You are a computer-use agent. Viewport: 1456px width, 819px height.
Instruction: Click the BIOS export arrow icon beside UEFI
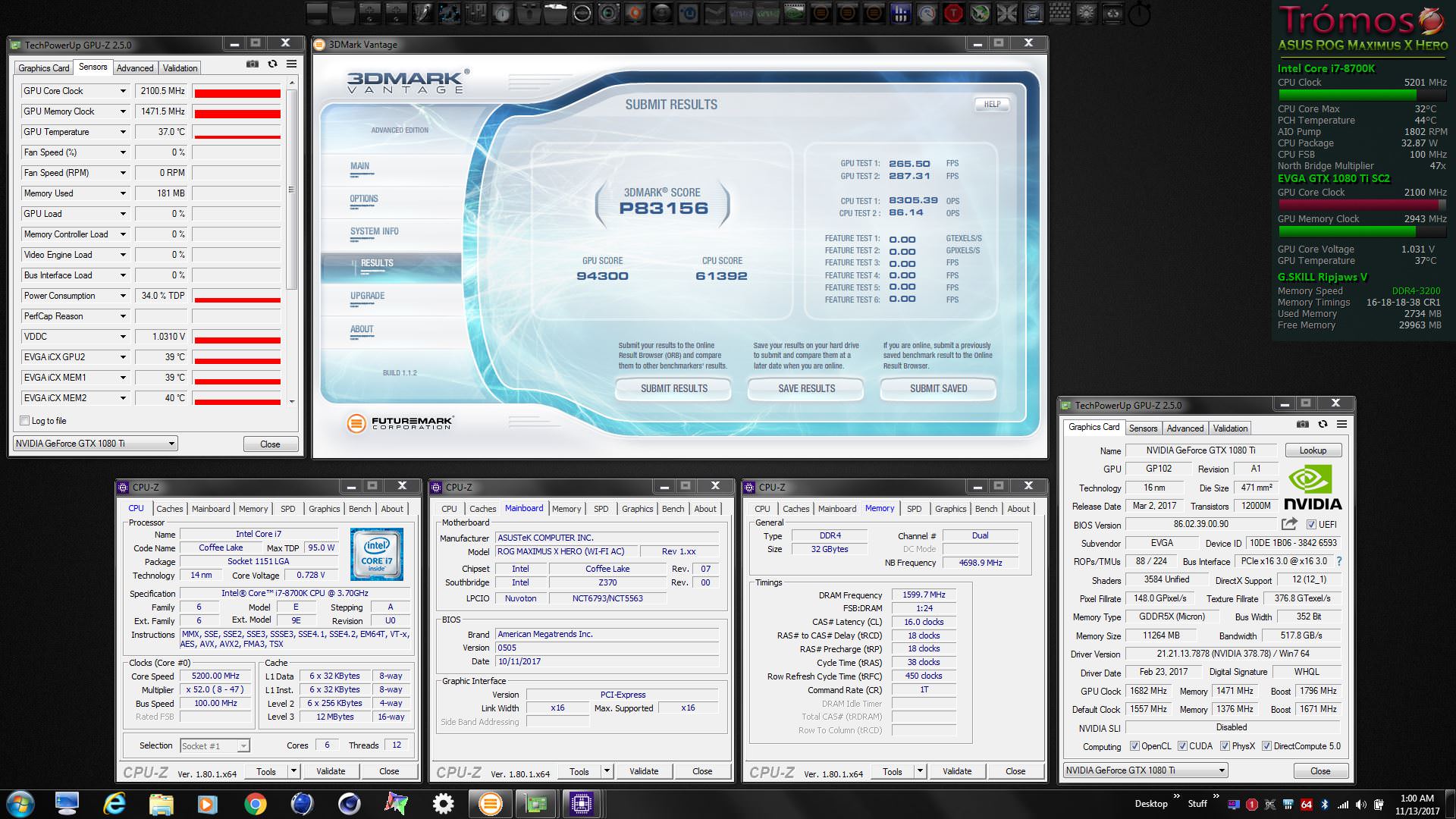[x=1289, y=524]
